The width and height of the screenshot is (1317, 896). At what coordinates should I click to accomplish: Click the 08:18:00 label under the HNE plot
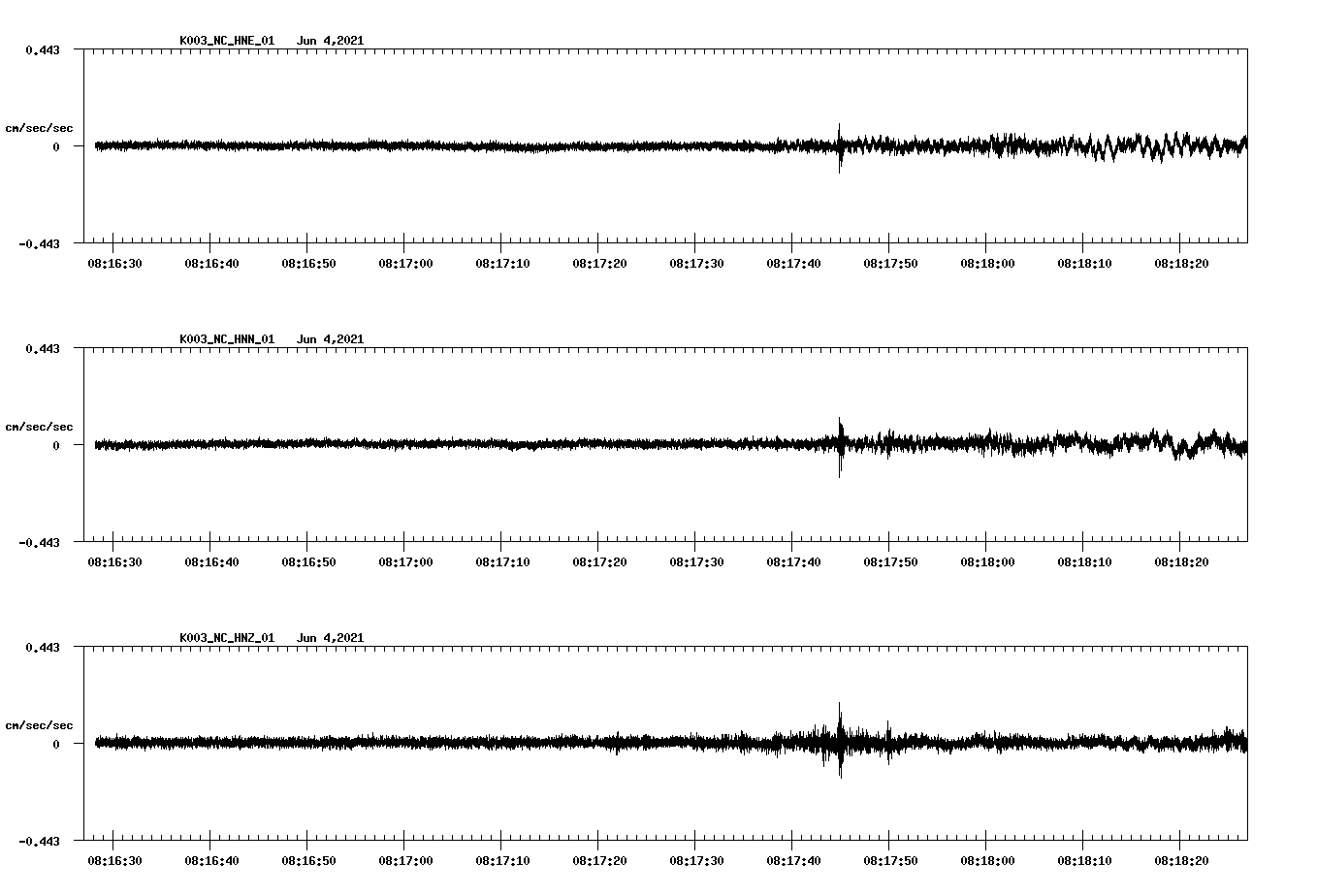[x=987, y=263]
